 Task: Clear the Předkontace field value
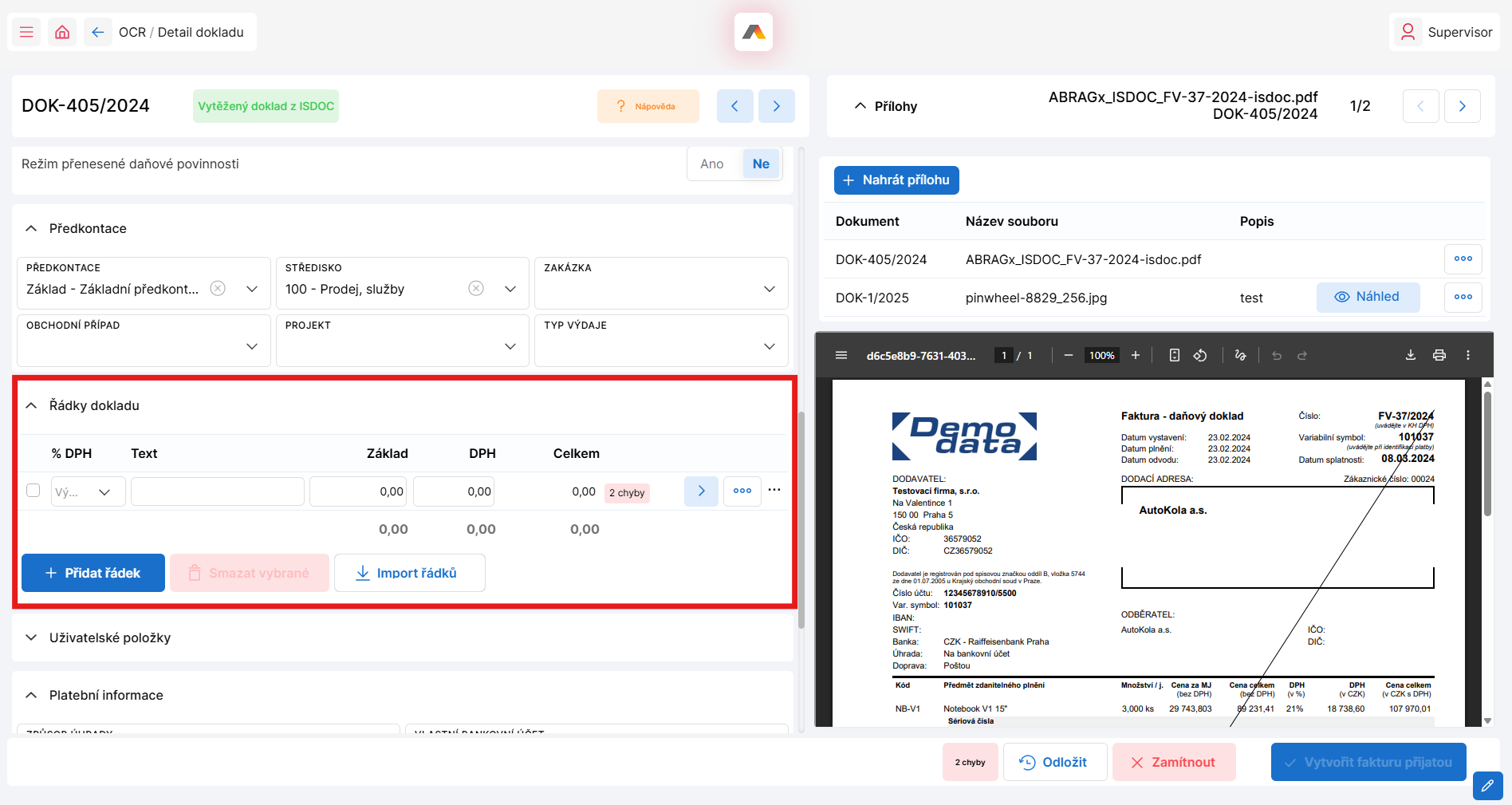point(218,288)
